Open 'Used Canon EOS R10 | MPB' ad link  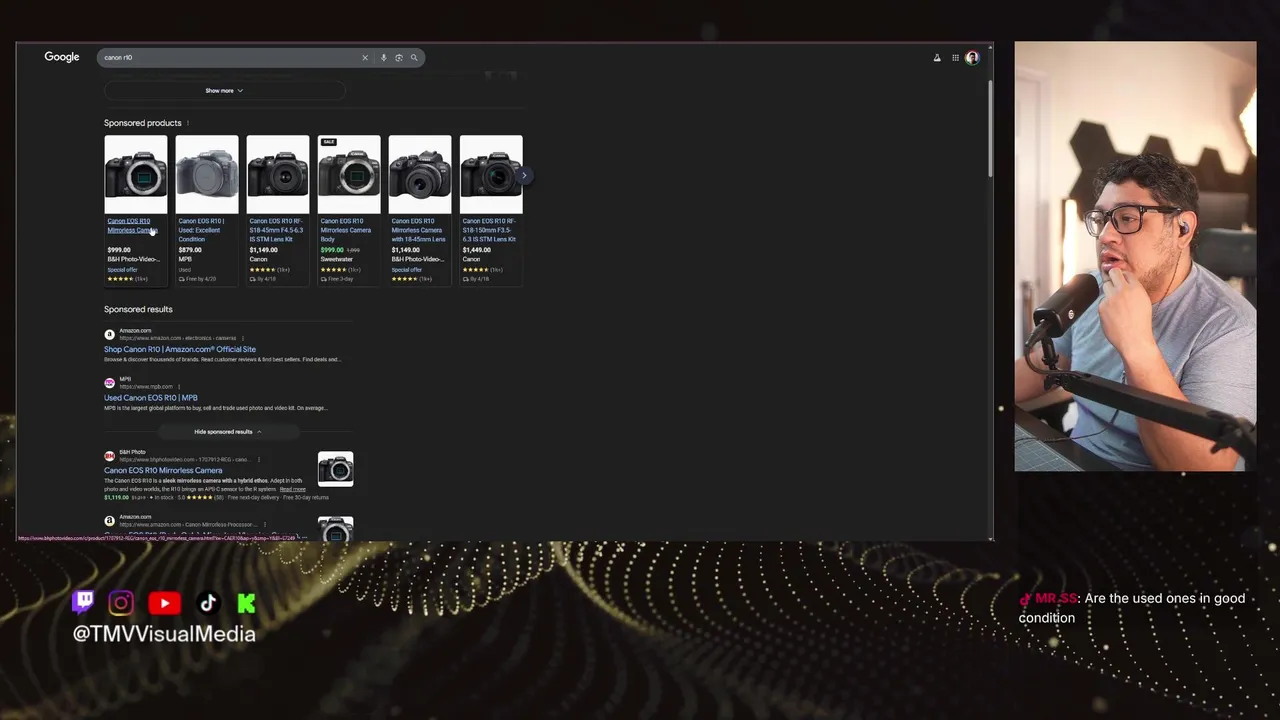coord(151,398)
